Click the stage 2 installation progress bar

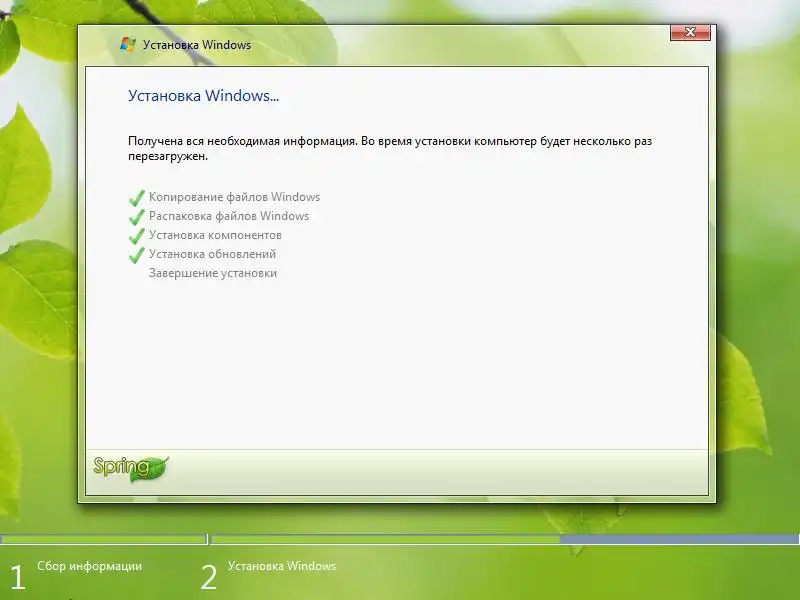click(505, 539)
